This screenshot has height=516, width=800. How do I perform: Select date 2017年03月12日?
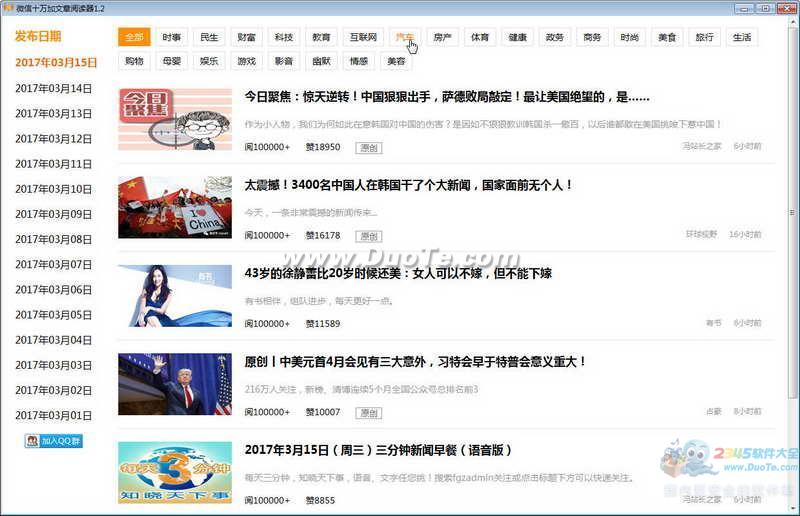point(54,139)
